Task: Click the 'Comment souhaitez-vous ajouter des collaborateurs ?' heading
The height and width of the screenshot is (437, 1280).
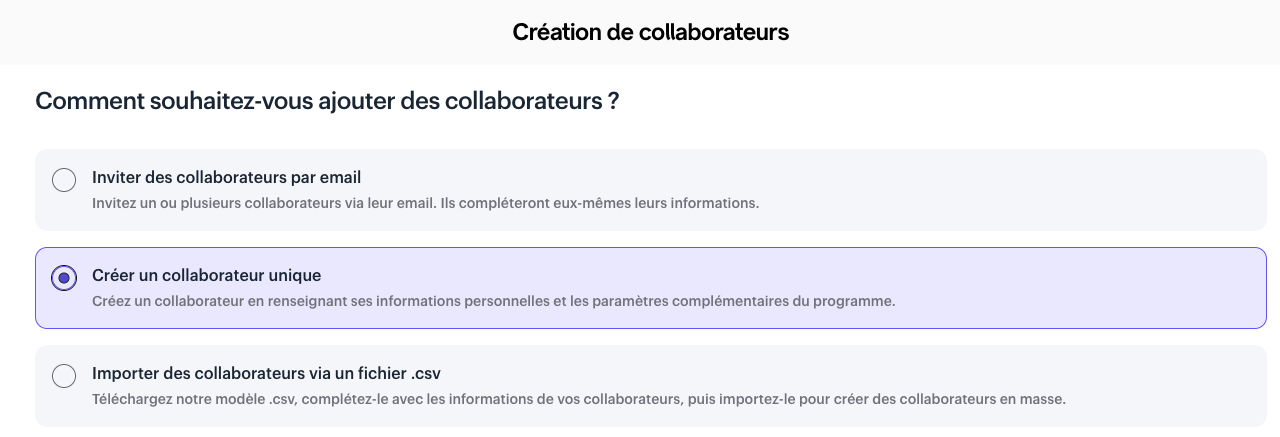Action: pyautogui.click(x=326, y=101)
